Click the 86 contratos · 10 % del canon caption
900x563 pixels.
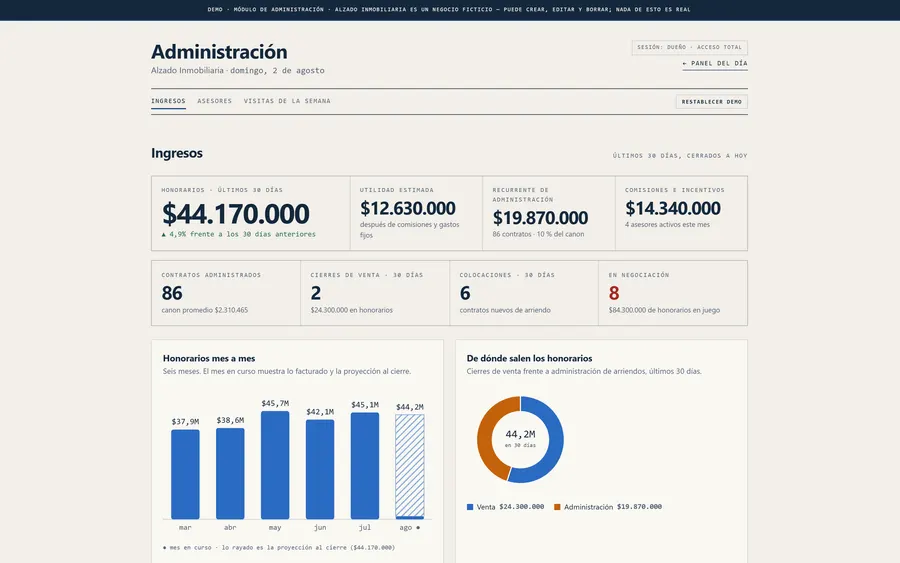coord(538,234)
